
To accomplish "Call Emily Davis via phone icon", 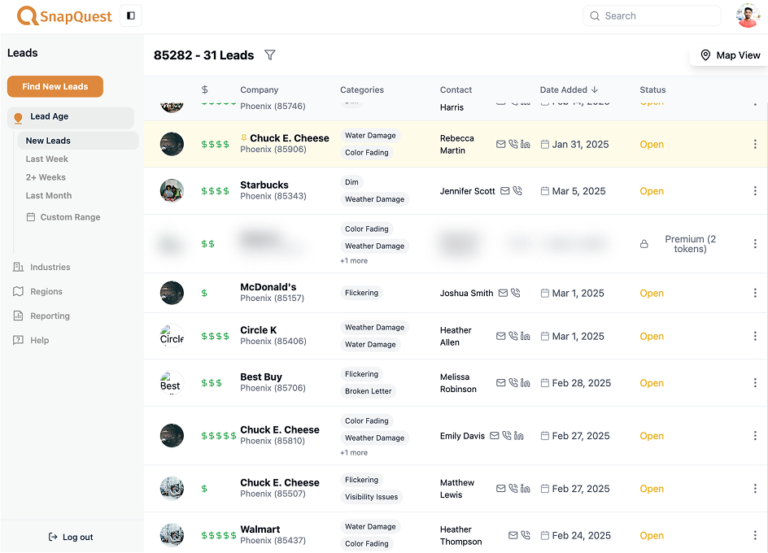I will [x=506, y=435].
